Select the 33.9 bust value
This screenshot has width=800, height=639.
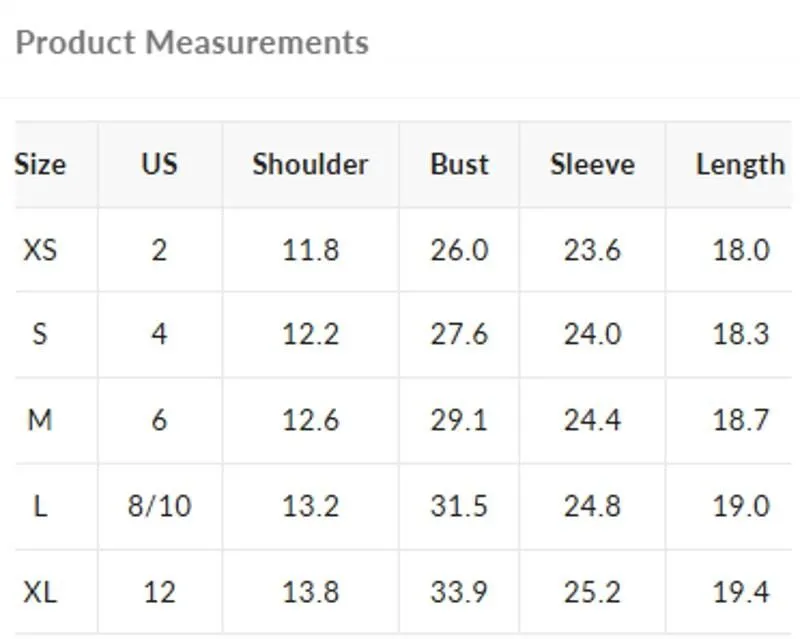(459, 593)
